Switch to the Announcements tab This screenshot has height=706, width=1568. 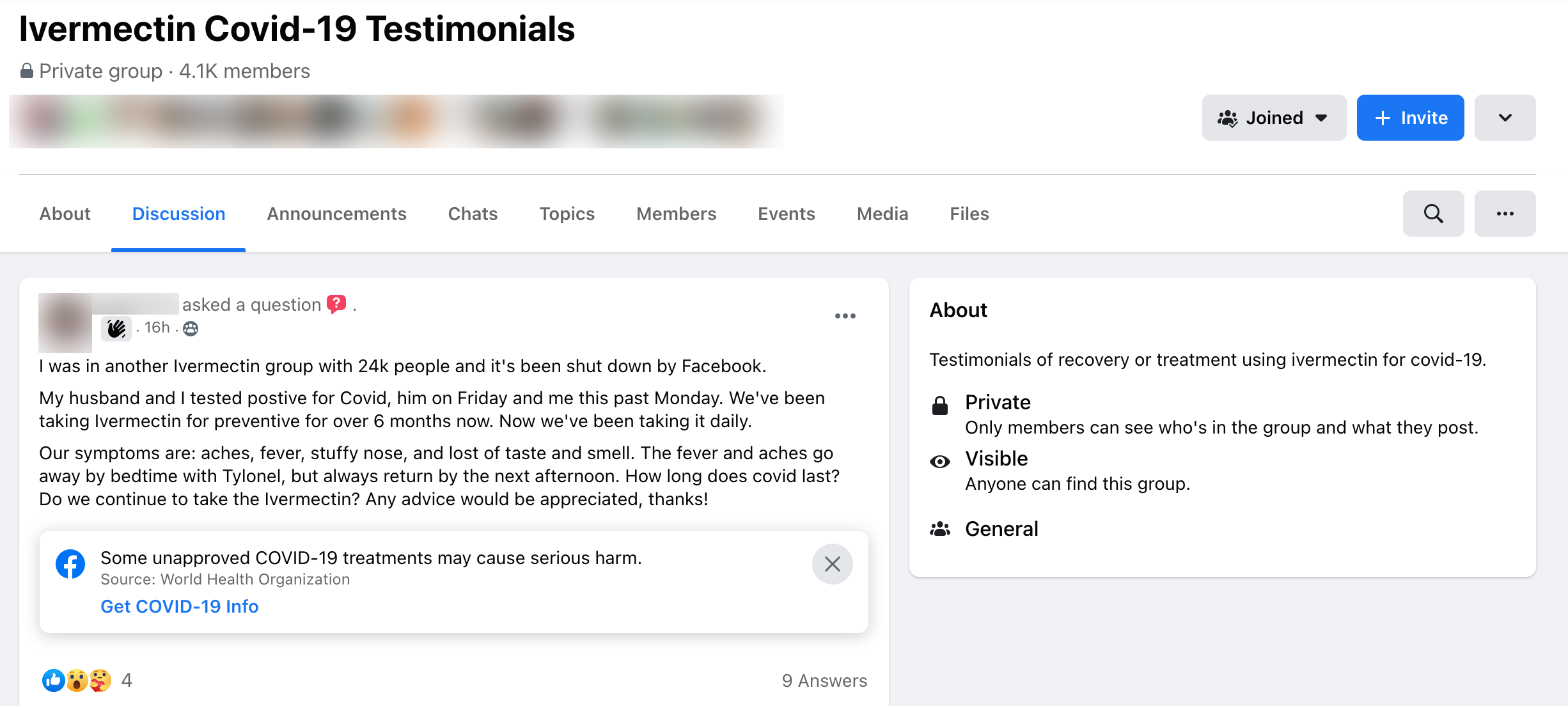point(336,214)
